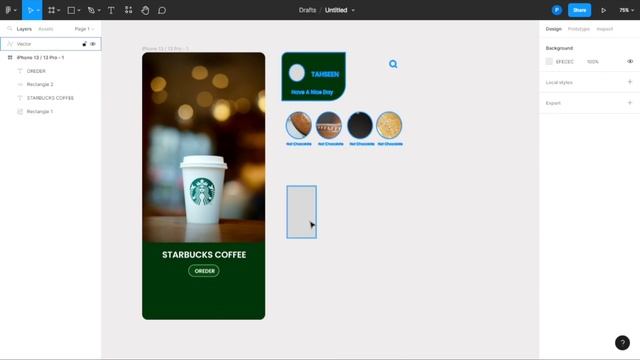Image resolution: width=640 pixels, height=360 pixels.
Task: Open layers panel search
Action: click(9, 29)
